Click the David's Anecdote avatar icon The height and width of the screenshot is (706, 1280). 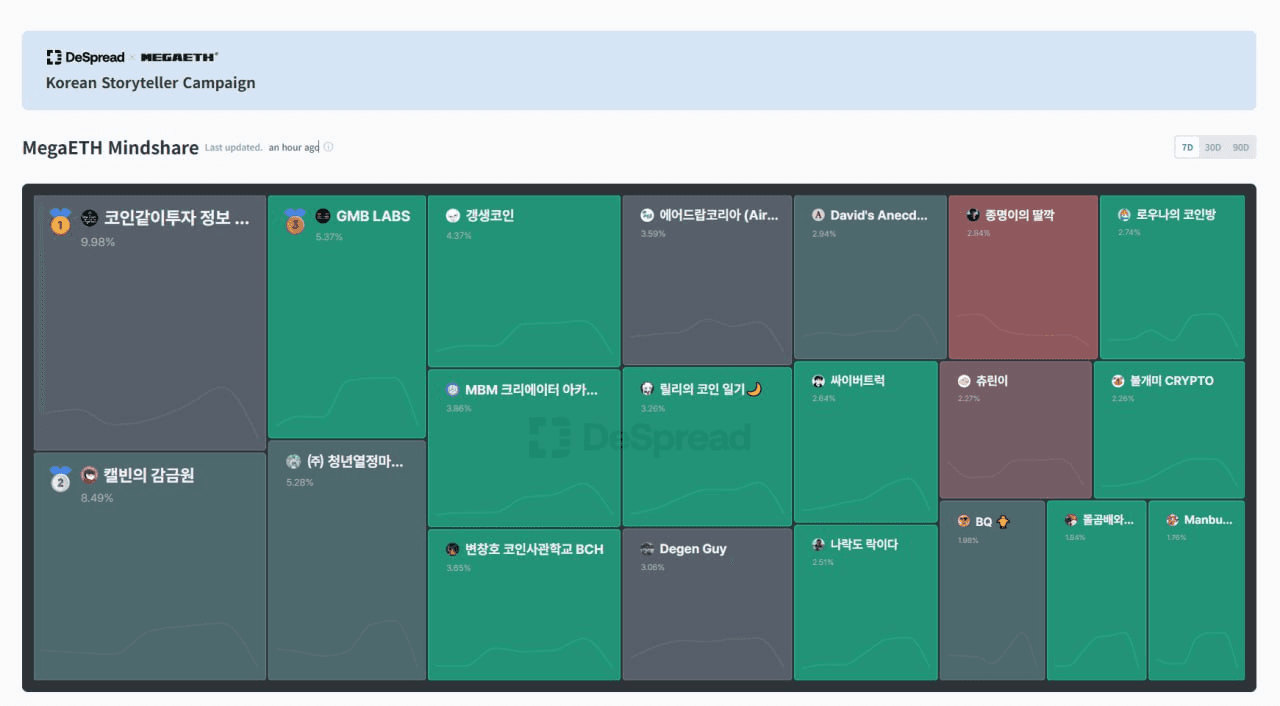coord(818,215)
